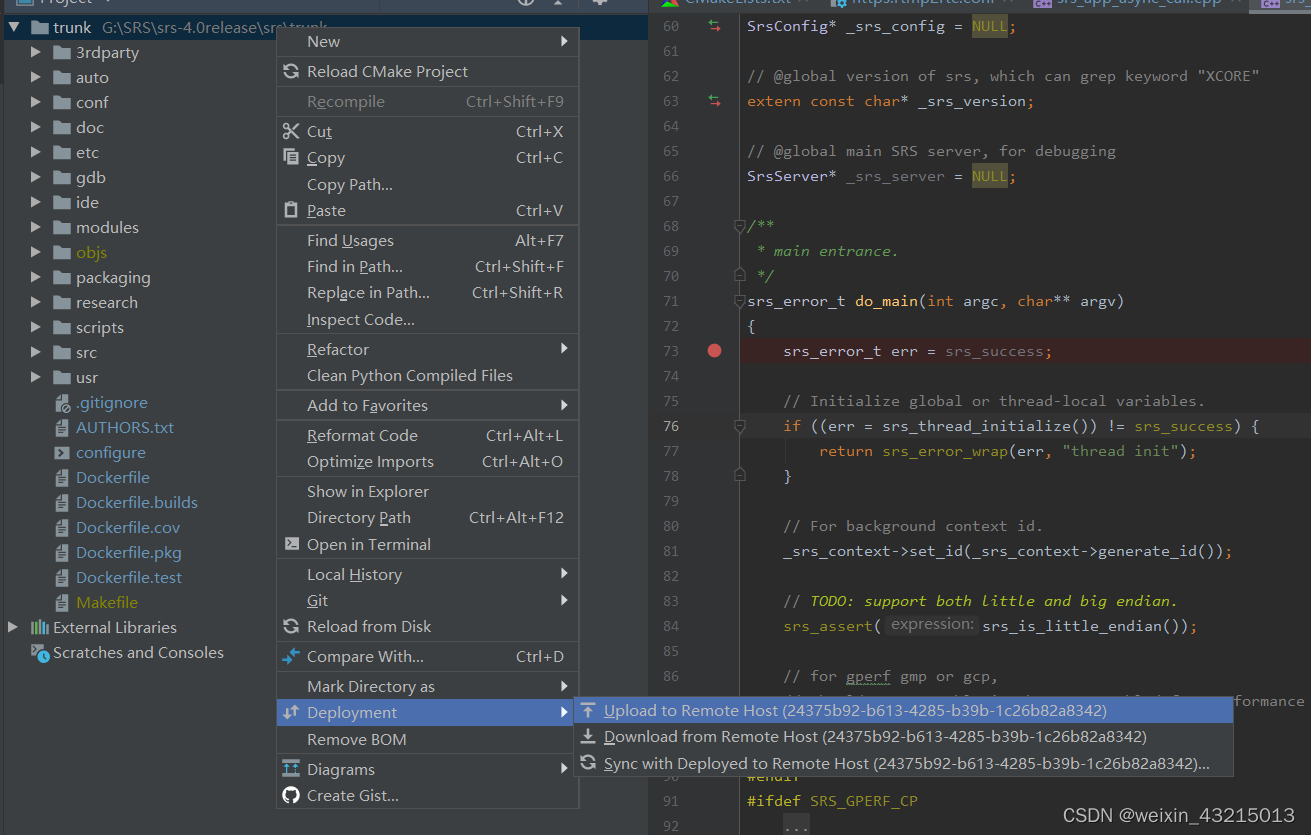
Task: Select the Dockerfile.builds file
Action: [x=137, y=502]
